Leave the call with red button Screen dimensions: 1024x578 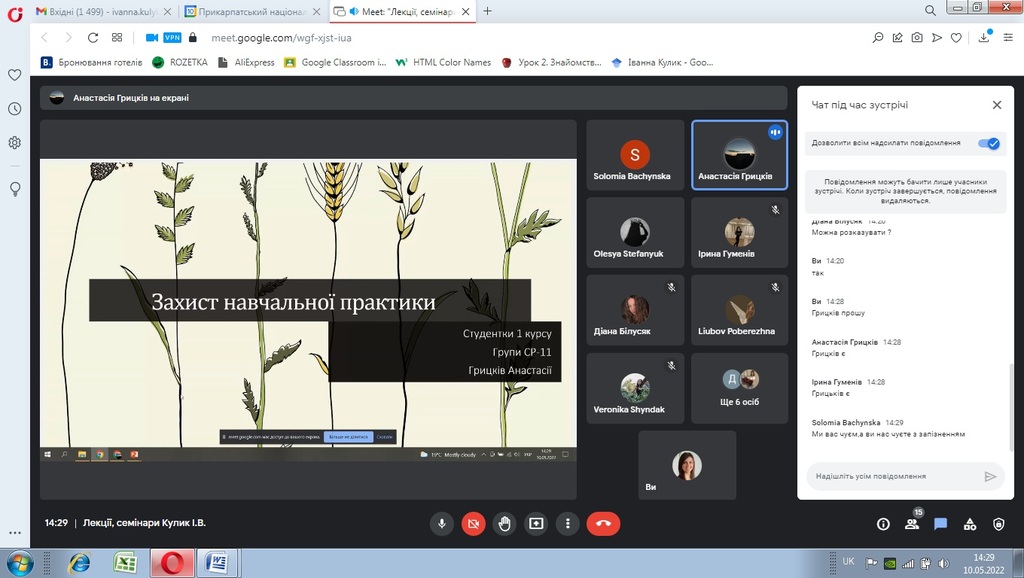pyautogui.click(x=603, y=523)
